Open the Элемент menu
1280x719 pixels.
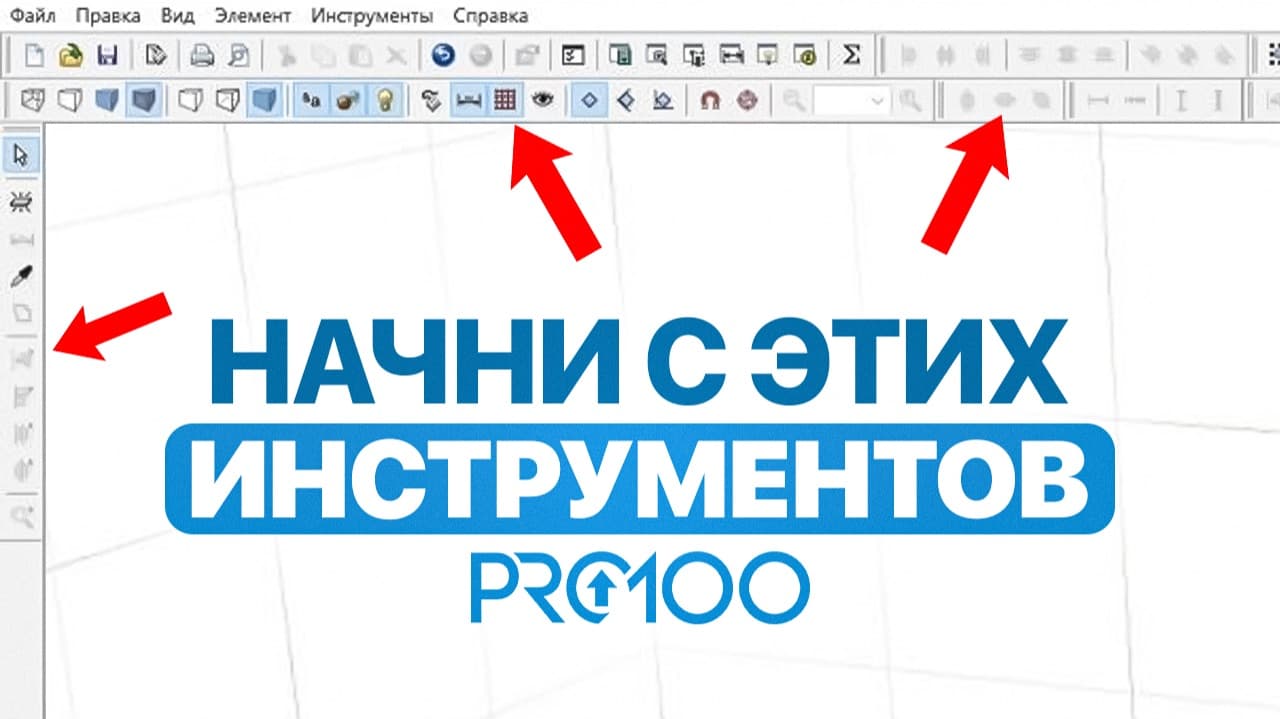pyautogui.click(x=253, y=16)
